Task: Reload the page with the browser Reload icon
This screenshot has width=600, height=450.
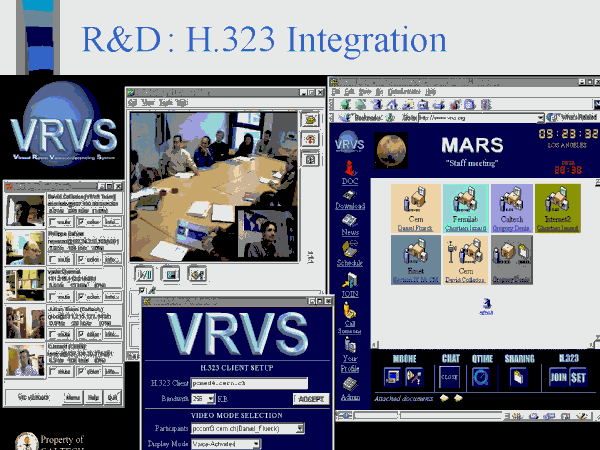Action: pyautogui.click(x=377, y=104)
